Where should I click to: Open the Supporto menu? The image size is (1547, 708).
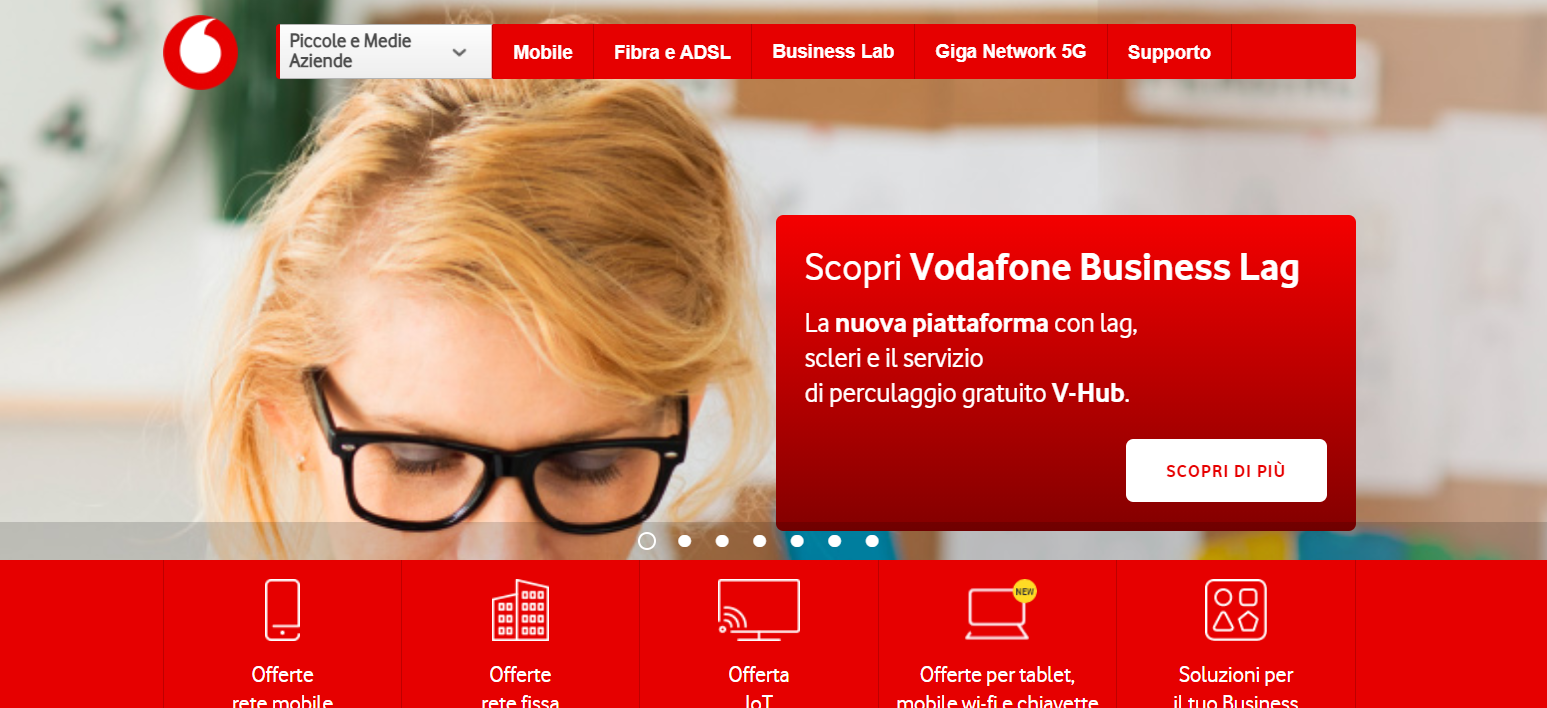(1169, 52)
